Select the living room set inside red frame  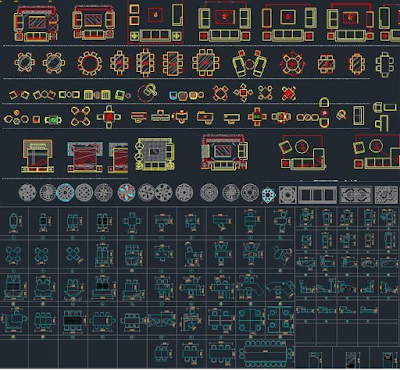pyautogui.click(x=155, y=22)
